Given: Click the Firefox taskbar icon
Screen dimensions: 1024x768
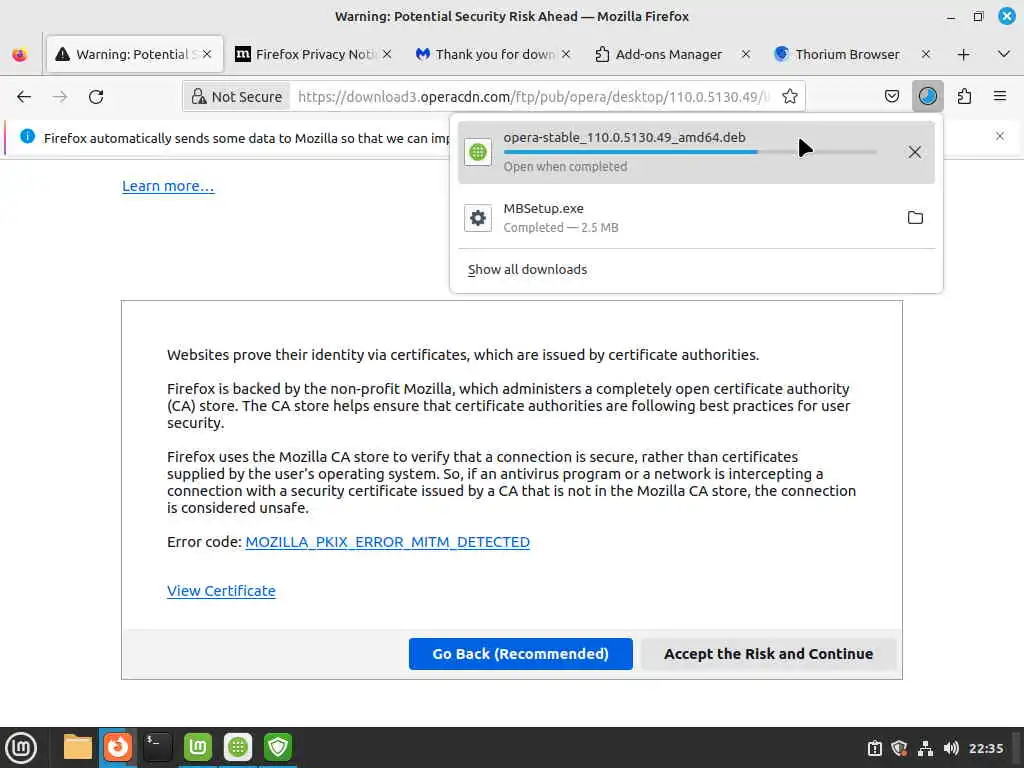Looking at the screenshot, I should point(118,748).
